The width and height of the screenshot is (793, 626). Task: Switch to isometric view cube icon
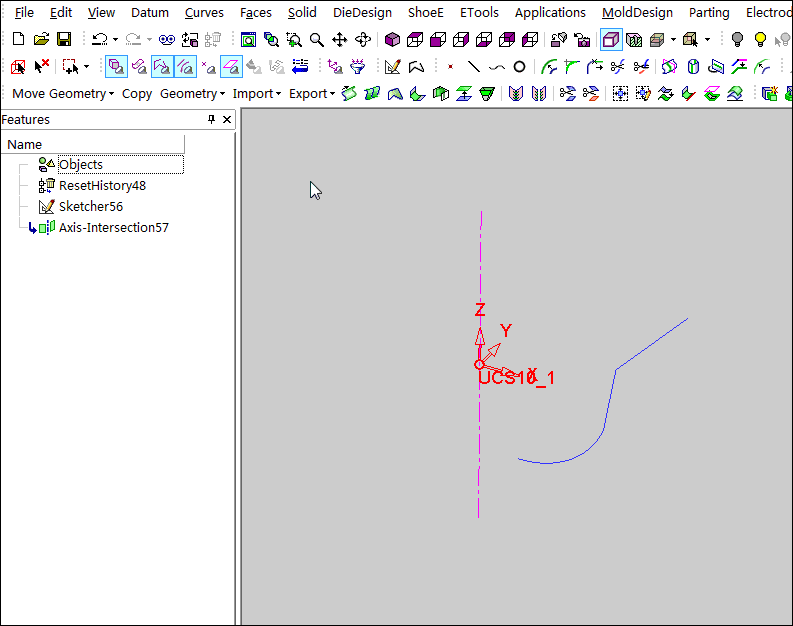[x=393, y=40]
